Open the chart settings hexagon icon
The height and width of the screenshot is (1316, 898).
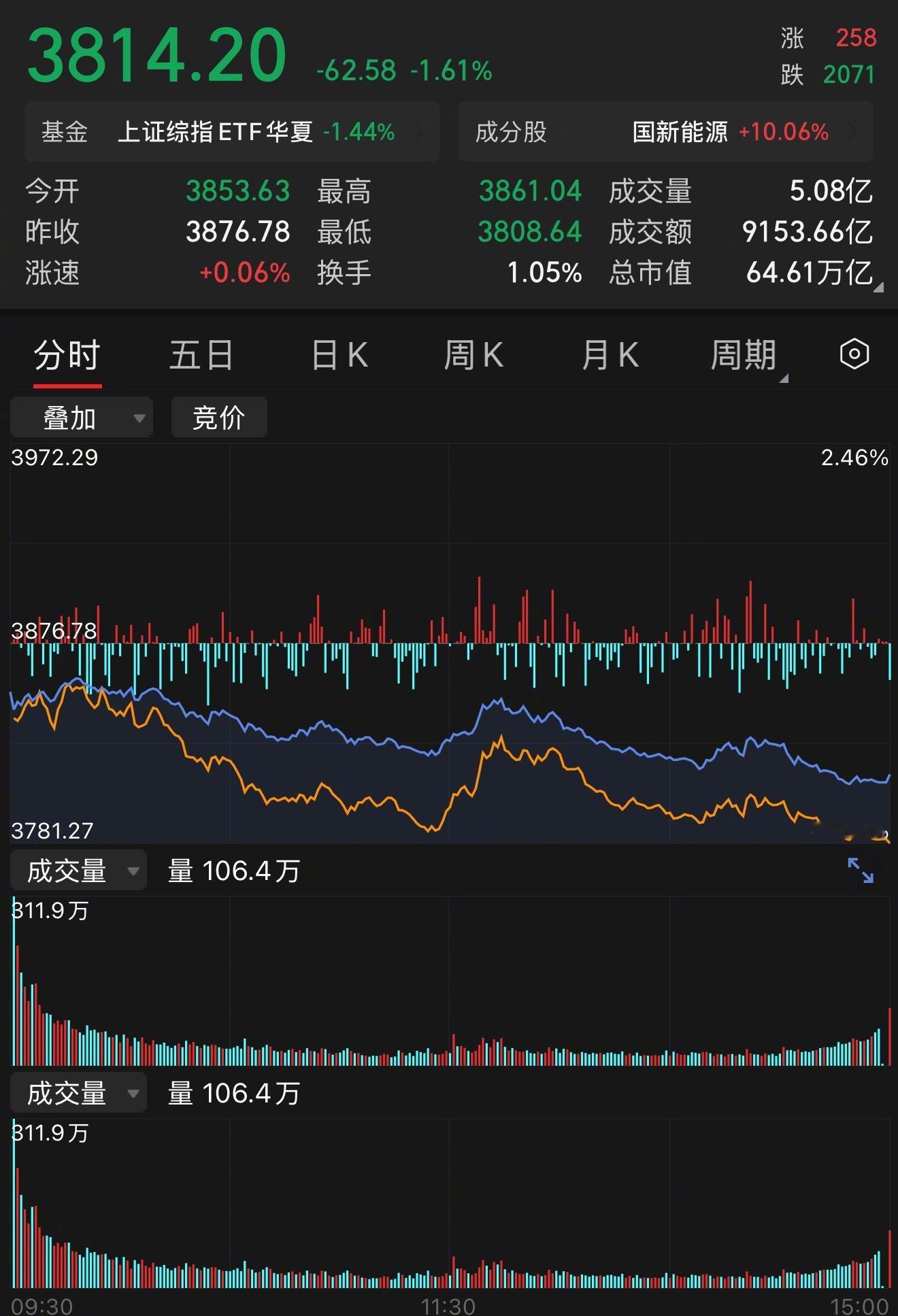854,354
